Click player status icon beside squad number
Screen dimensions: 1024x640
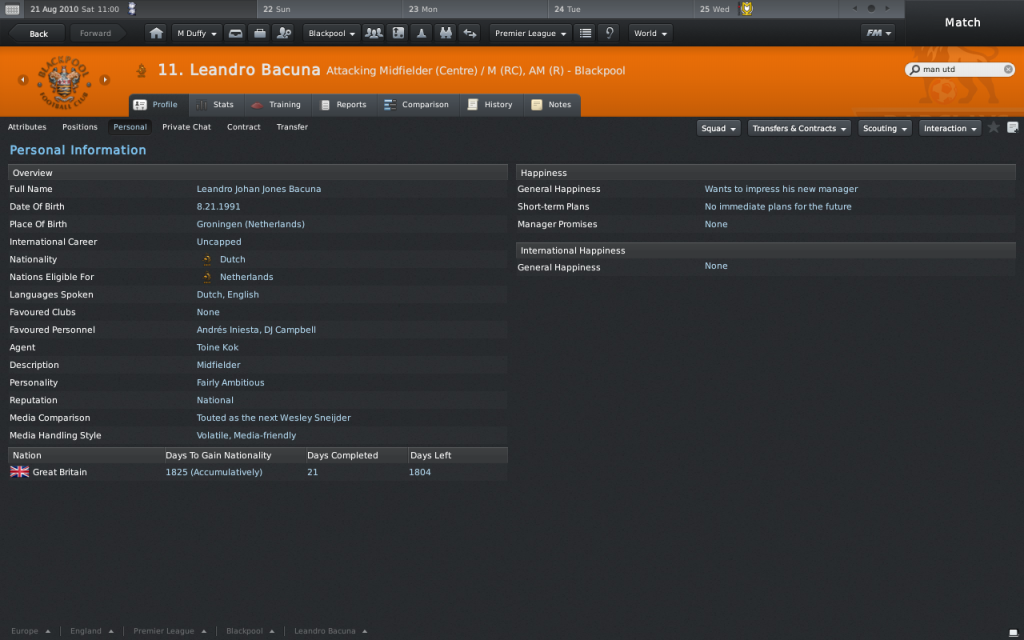pyautogui.click(x=141, y=70)
